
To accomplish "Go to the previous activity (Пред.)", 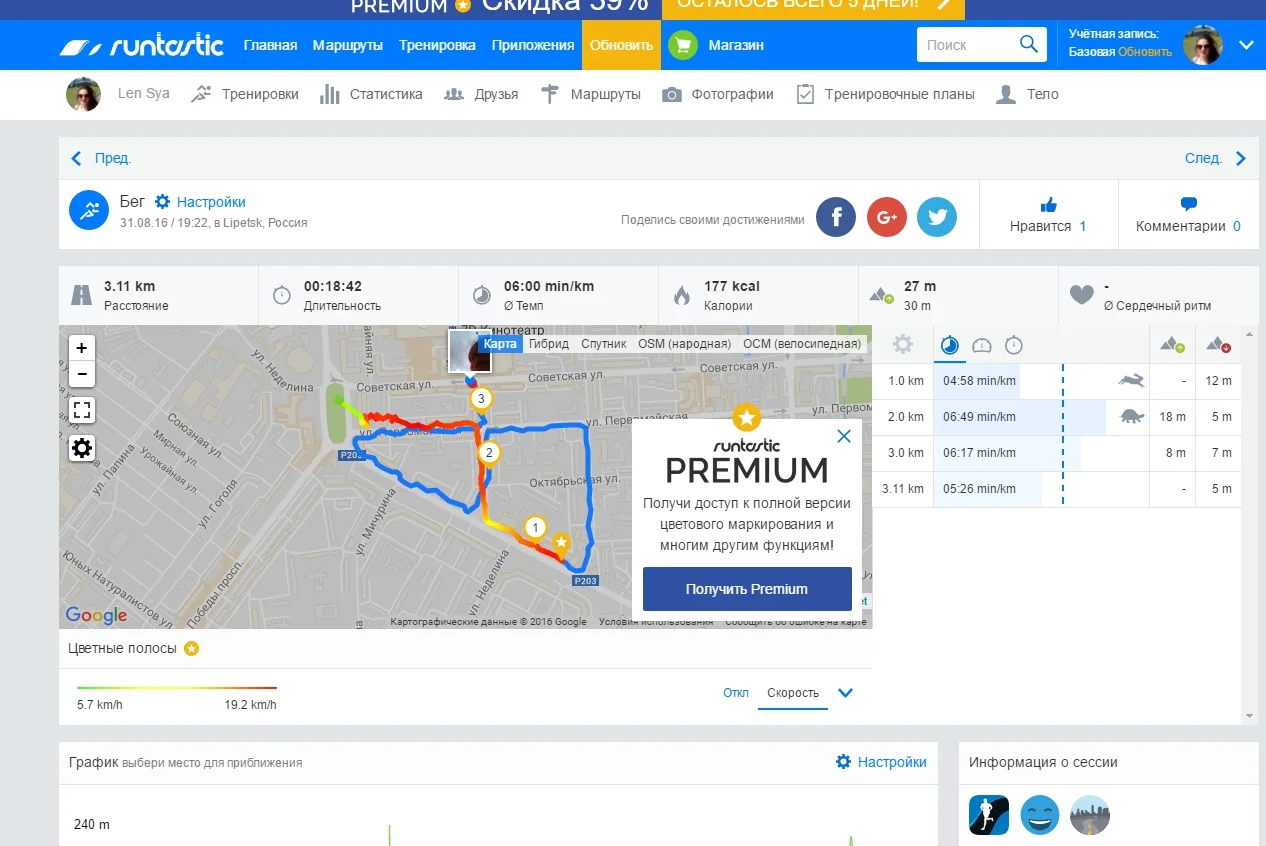I will click(101, 158).
